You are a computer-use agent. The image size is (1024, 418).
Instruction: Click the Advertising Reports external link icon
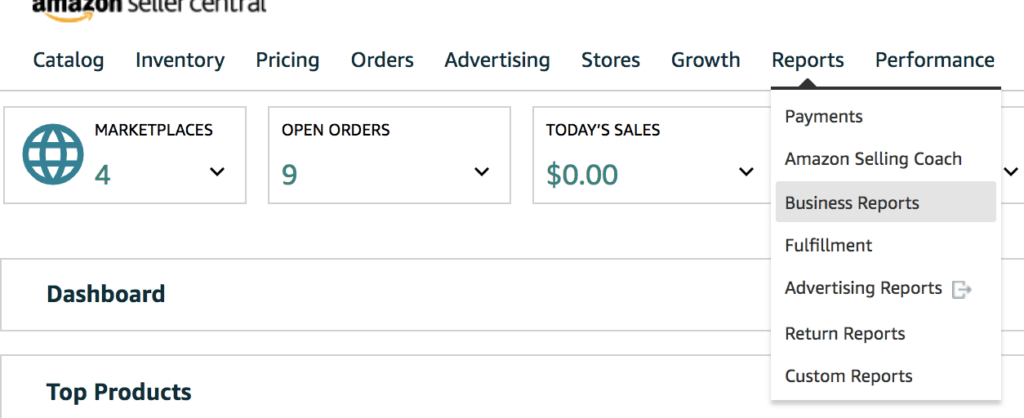pos(962,289)
